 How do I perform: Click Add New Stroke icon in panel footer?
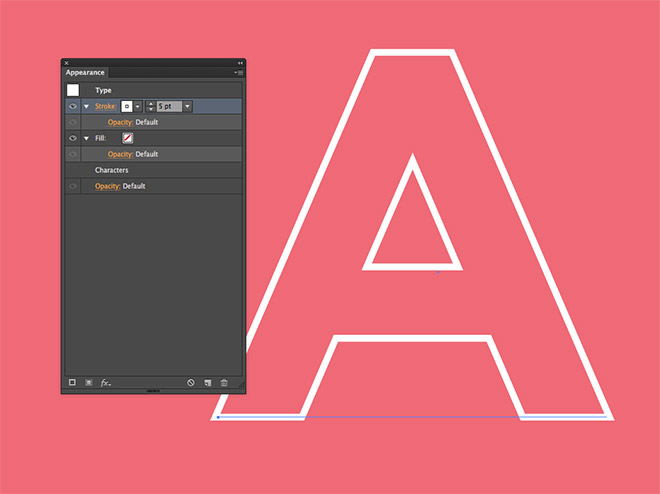72,382
